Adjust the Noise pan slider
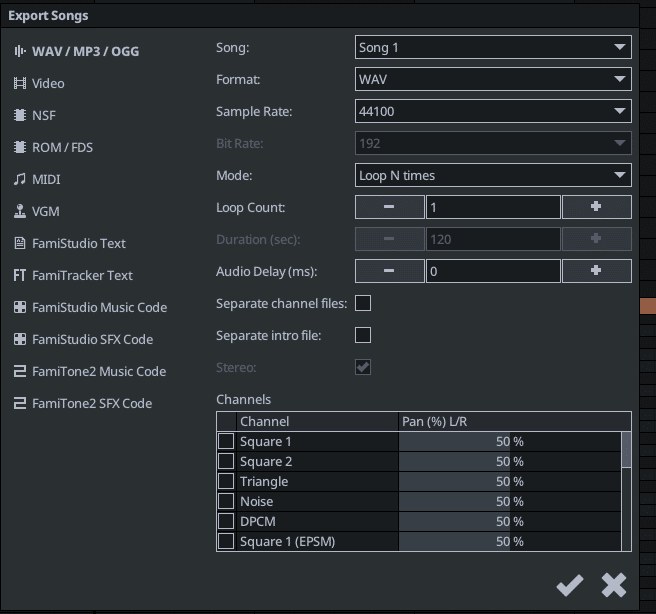656x614 pixels. click(510, 501)
